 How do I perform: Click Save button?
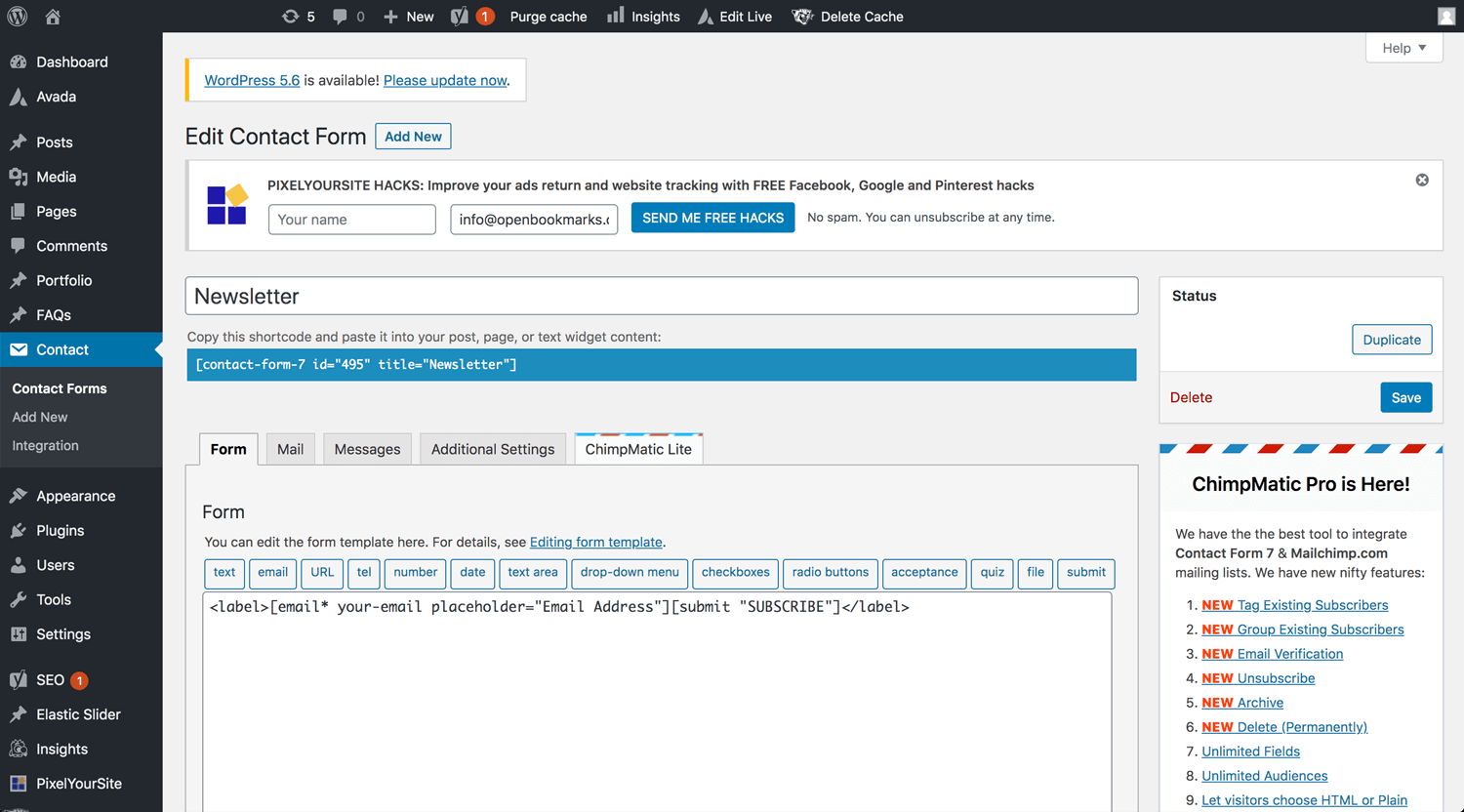pyautogui.click(x=1406, y=397)
